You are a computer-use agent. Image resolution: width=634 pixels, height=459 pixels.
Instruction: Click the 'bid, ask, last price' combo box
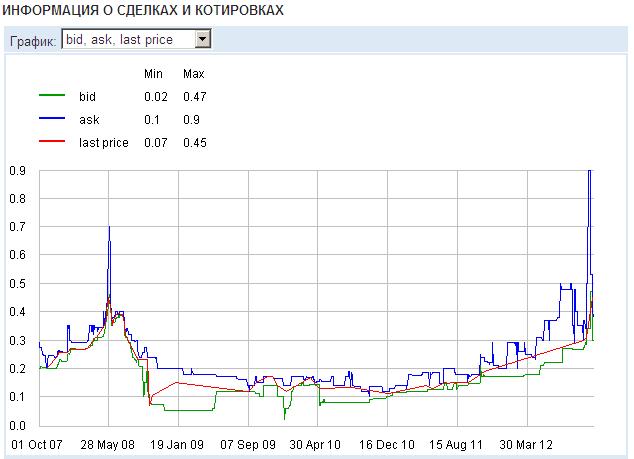pyautogui.click(x=136, y=39)
